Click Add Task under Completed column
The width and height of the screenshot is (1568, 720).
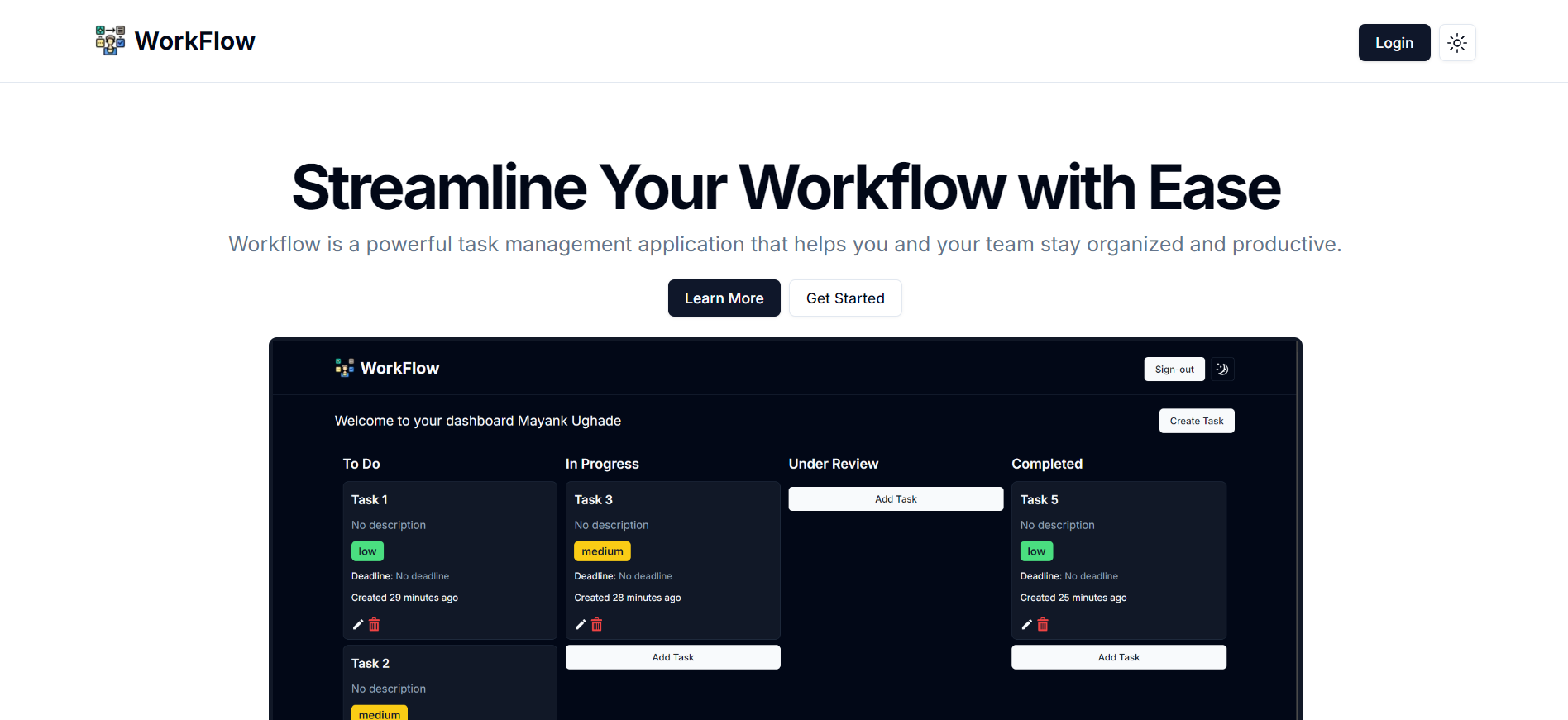pyautogui.click(x=1118, y=657)
